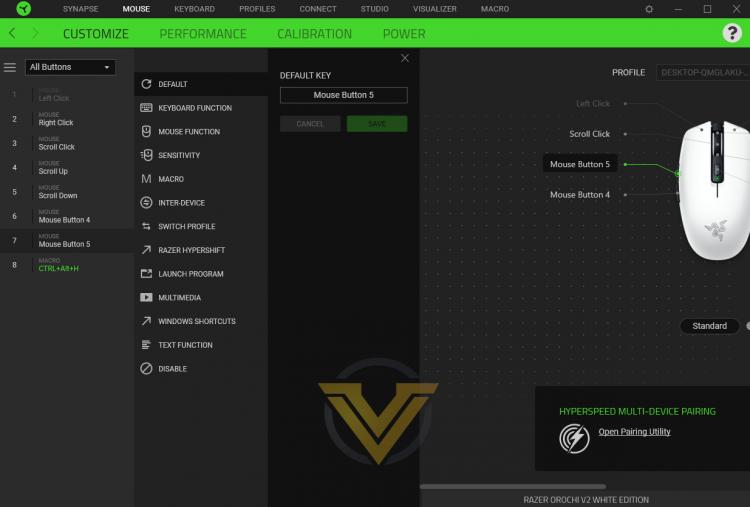Click the horizontal scrollbar at the bottom
The image size is (750, 507).
(513, 486)
